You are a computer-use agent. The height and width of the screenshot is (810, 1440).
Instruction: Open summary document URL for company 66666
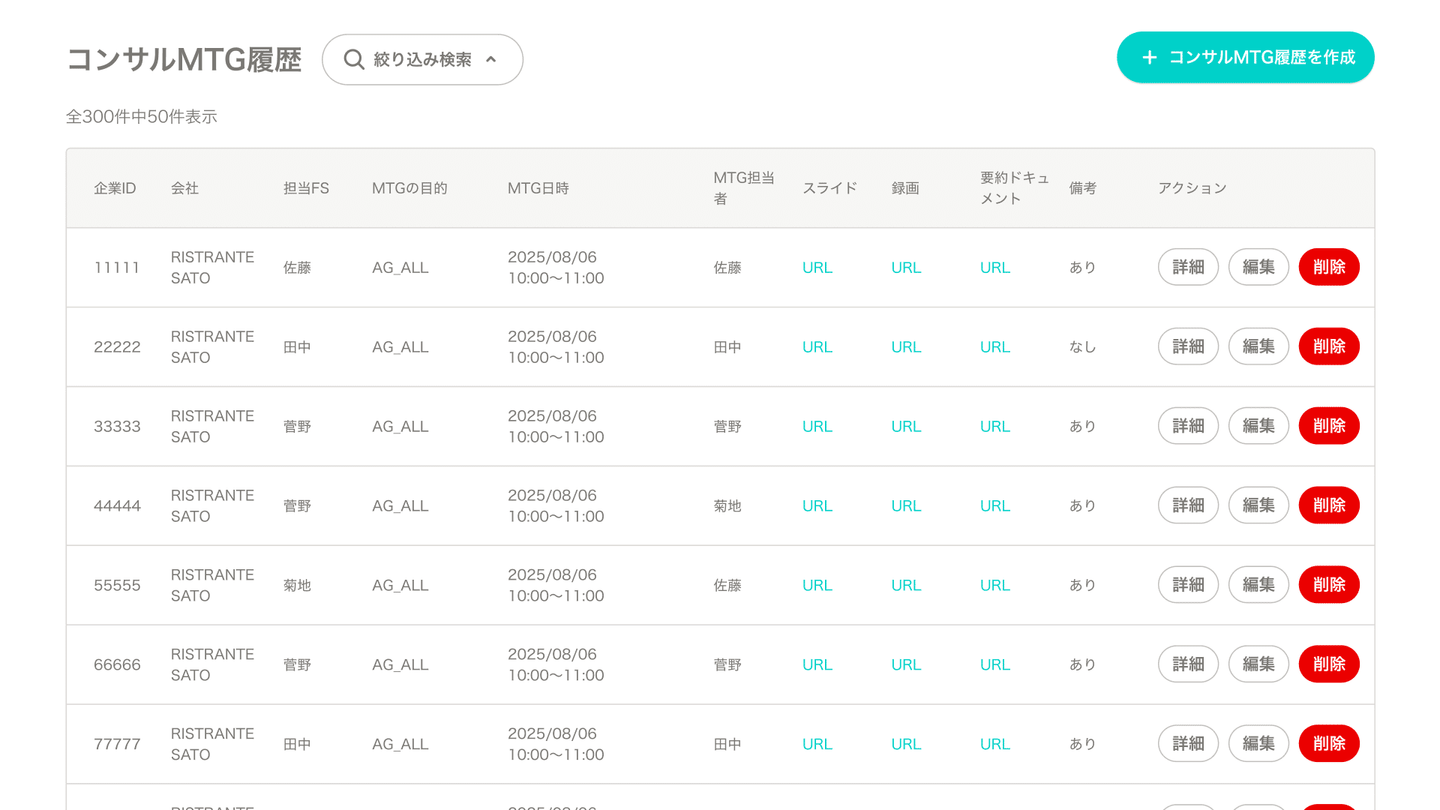point(995,665)
